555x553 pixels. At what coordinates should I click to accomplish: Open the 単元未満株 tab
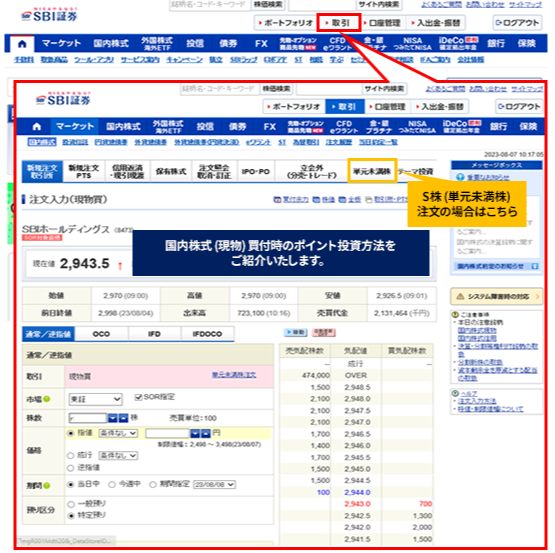[x=372, y=171]
